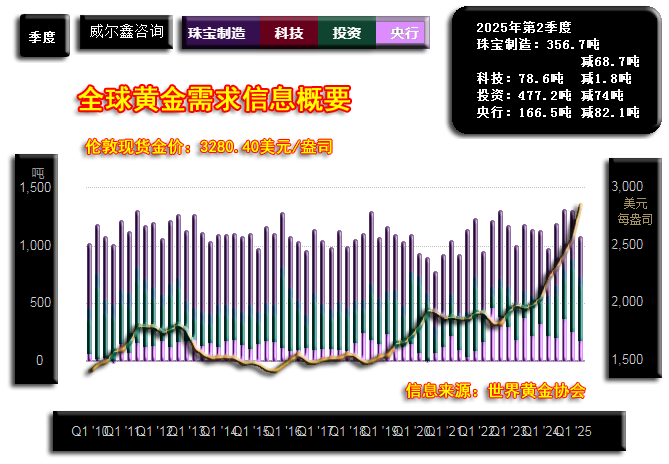The image size is (669, 464).
Task: Click the 500 tonnes axis label
Action: pyautogui.click(x=41, y=303)
